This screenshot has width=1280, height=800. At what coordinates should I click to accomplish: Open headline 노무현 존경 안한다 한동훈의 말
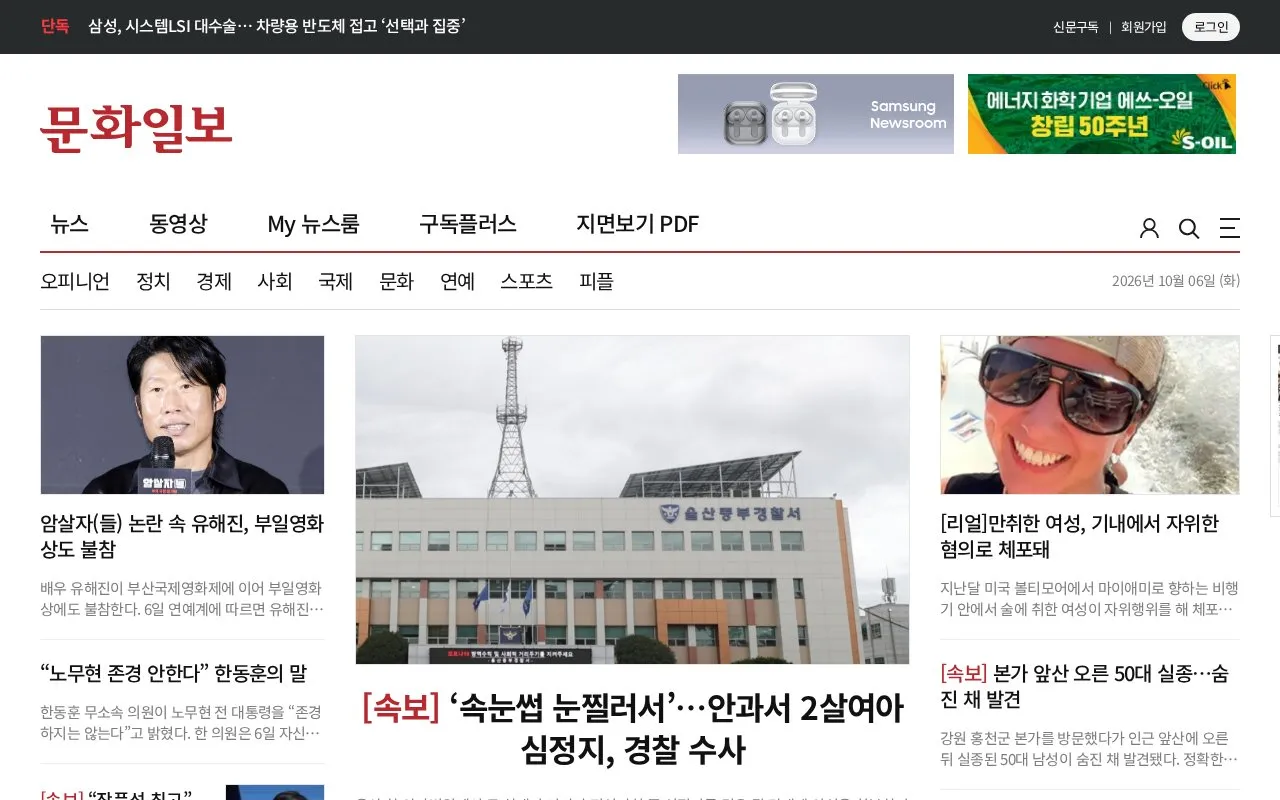[174, 673]
